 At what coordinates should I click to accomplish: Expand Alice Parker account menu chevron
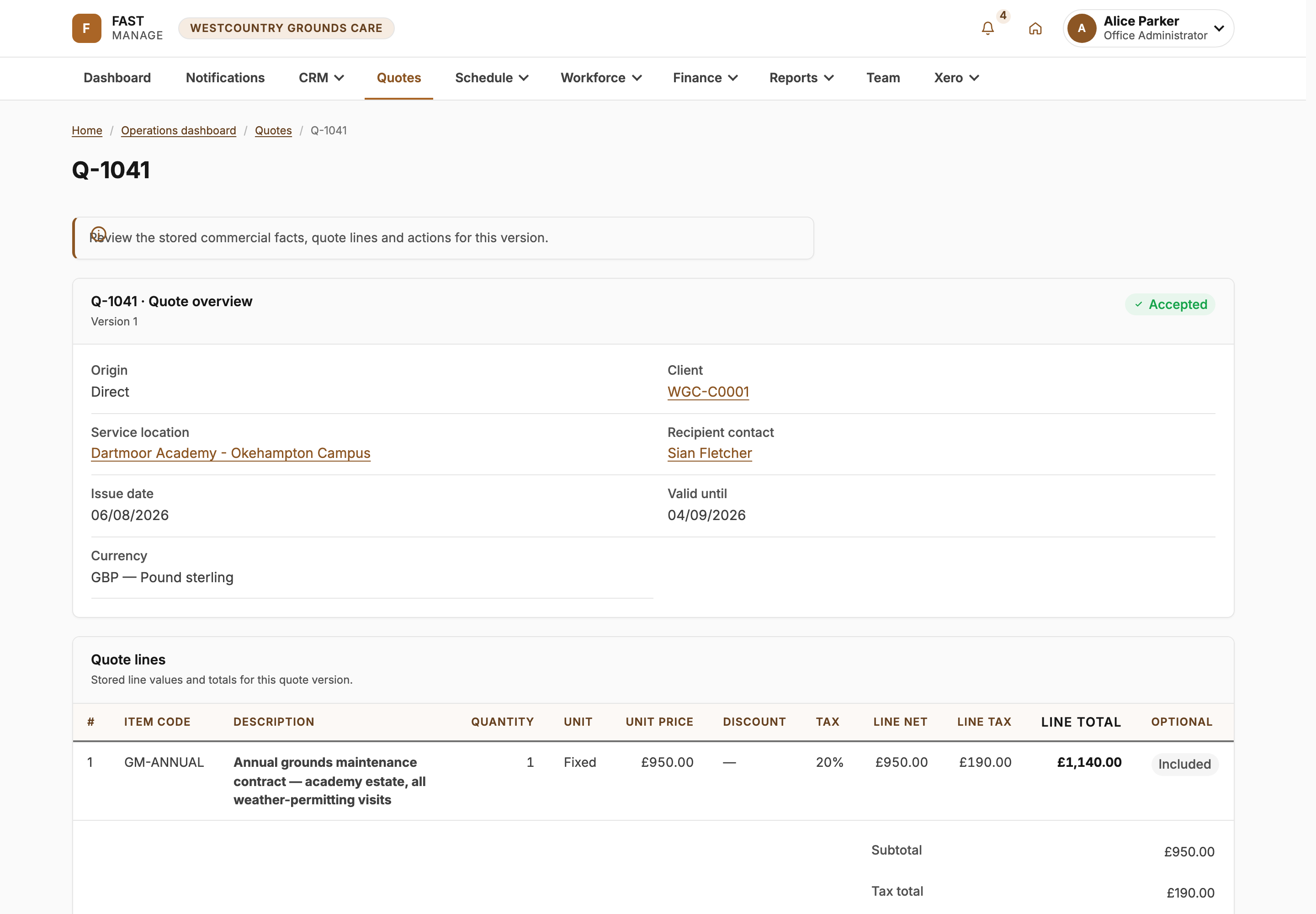point(1219,28)
